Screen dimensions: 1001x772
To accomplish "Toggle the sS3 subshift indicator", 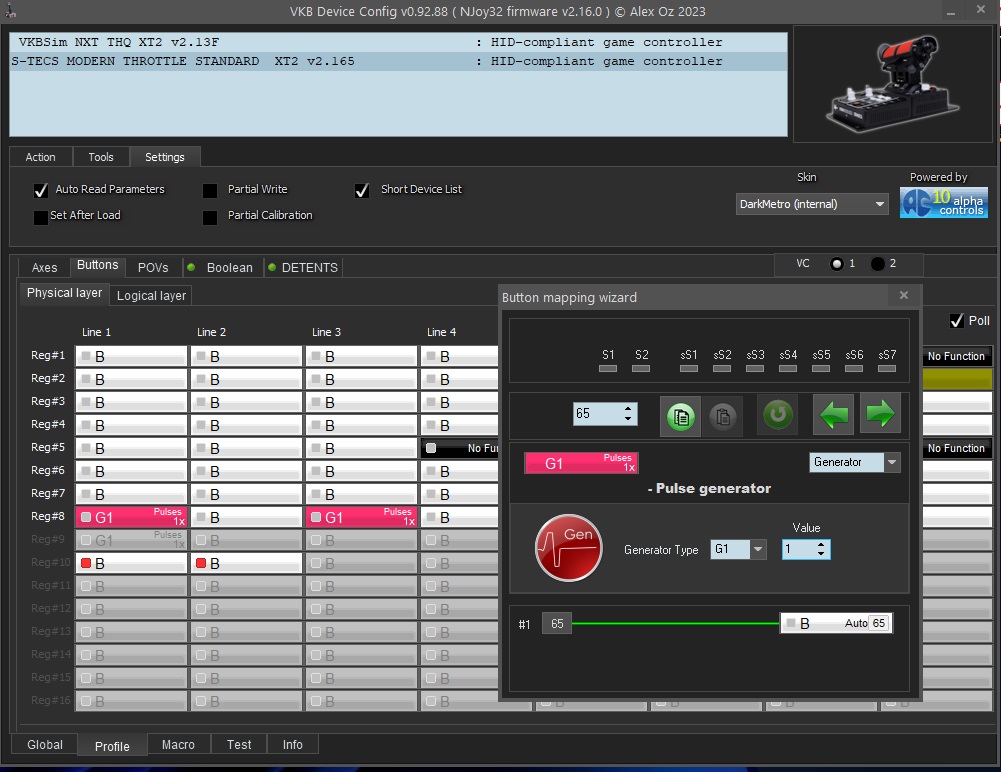I will click(755, 368).
